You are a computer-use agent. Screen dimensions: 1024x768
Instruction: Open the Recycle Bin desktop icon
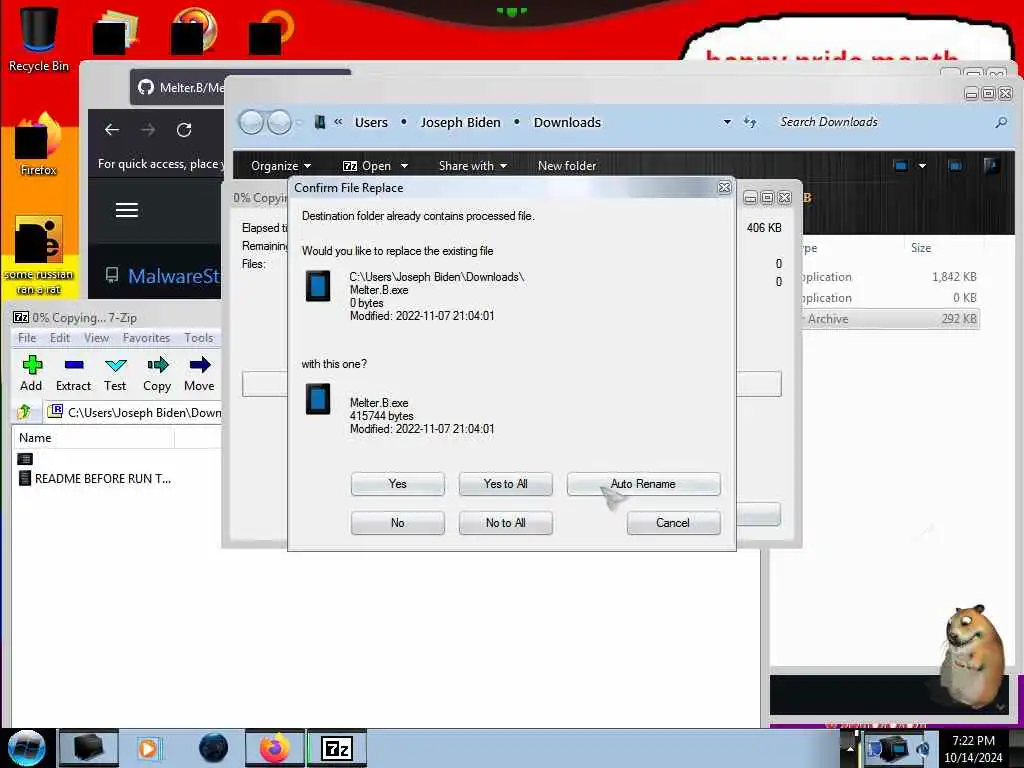coord(39,39)
